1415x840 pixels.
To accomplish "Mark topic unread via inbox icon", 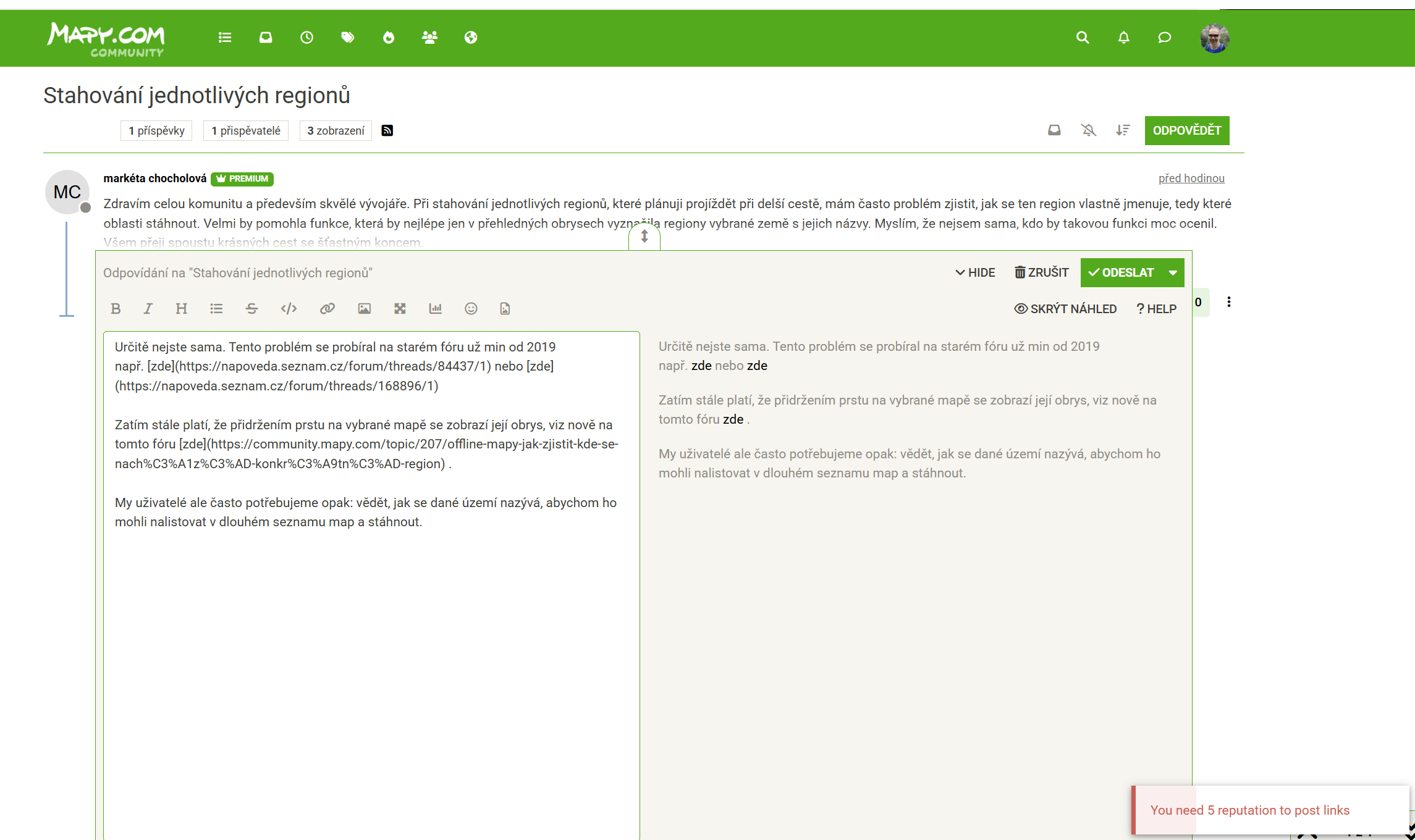I will pos(1054,130).
